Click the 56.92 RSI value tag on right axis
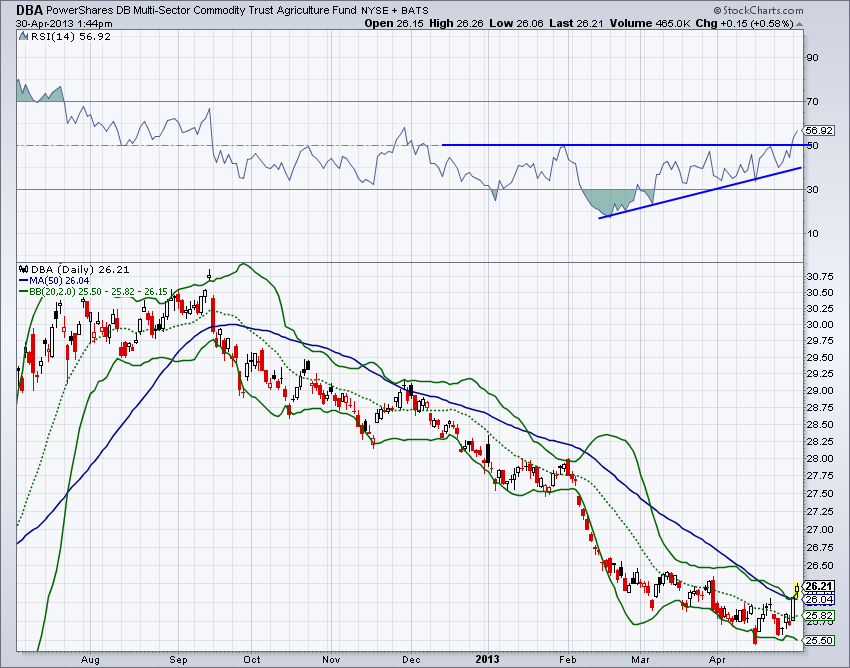850x668 pixels. click(819, 131)
